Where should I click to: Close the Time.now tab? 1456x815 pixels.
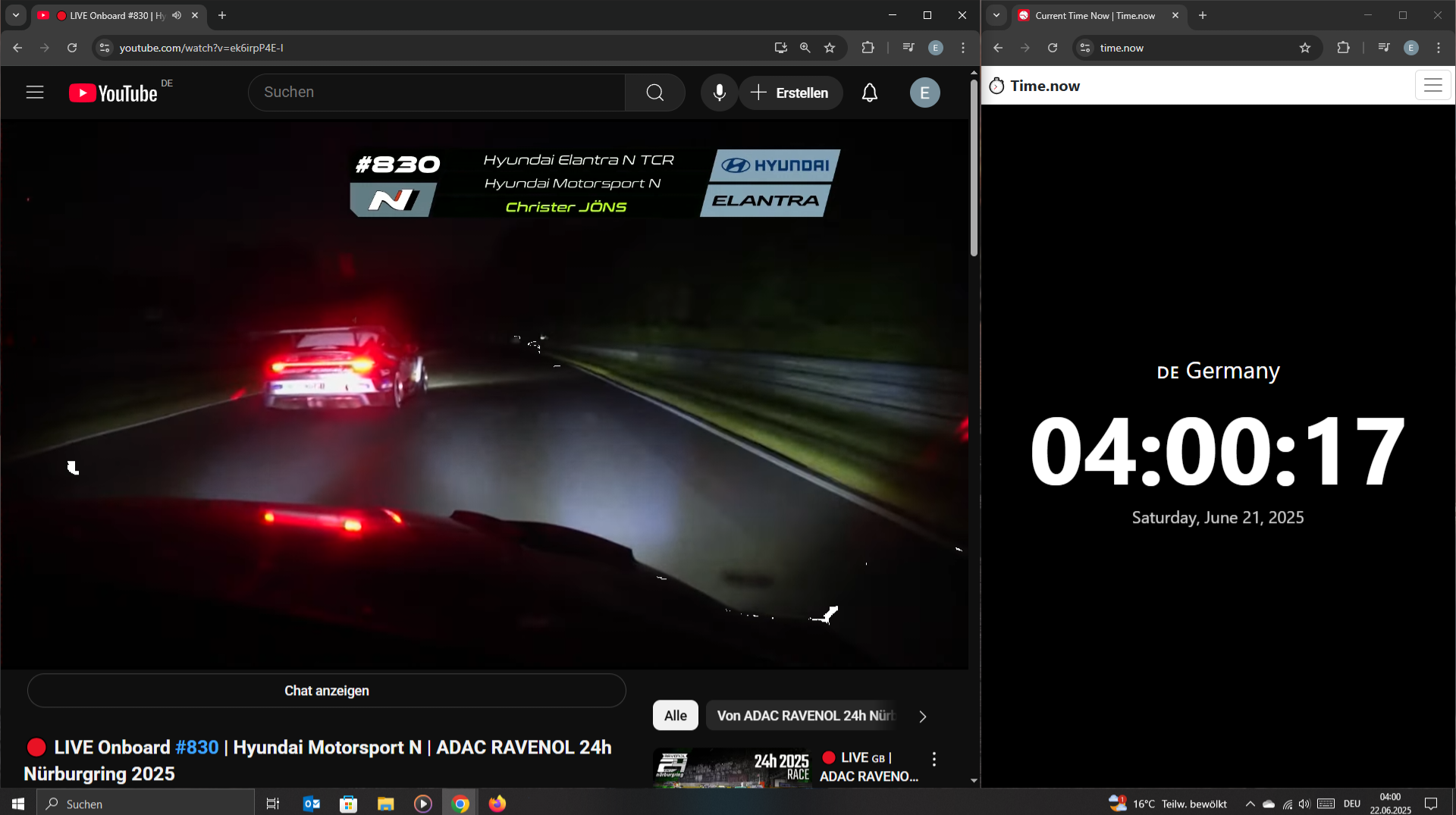coord(1175,15)
